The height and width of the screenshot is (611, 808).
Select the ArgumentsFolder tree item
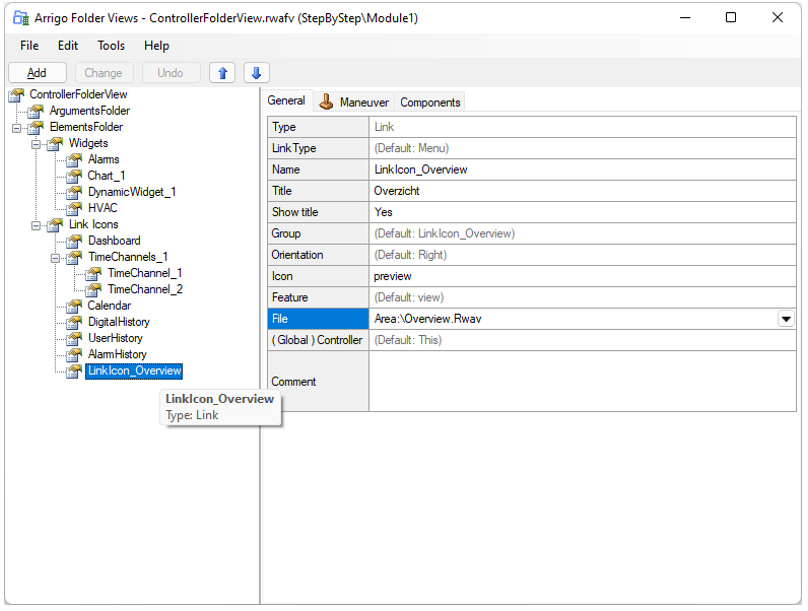pyautogui.click(x=90, y=111)
